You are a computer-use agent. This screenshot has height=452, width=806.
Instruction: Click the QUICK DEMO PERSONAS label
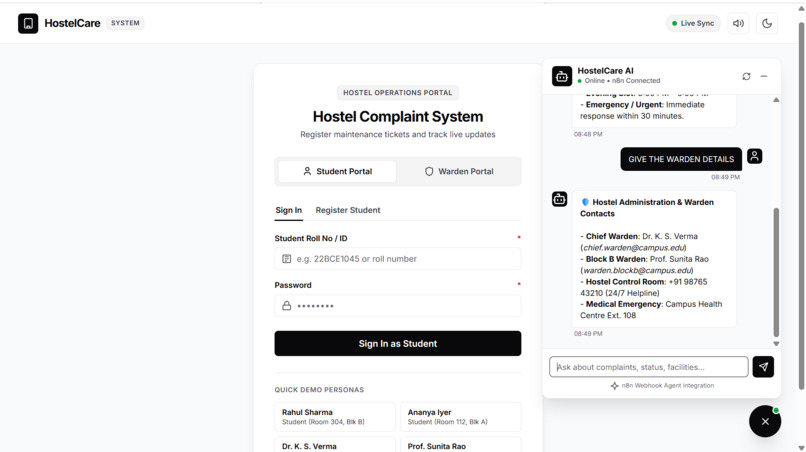(319, 390)
